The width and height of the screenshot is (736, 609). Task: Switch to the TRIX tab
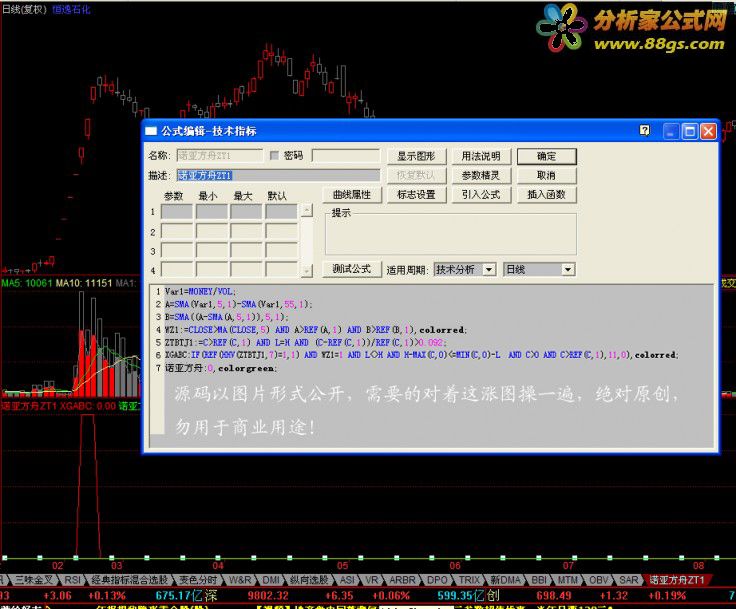click(x=469, y=580)
